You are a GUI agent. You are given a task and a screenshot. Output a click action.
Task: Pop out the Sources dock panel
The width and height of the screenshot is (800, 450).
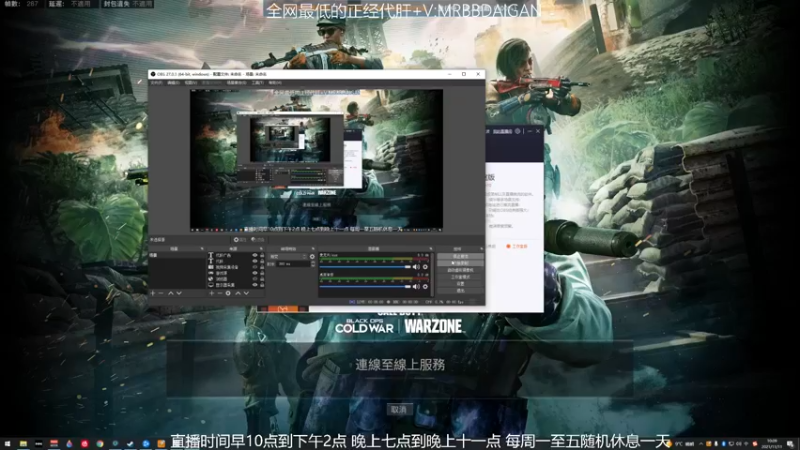(261, 248)
